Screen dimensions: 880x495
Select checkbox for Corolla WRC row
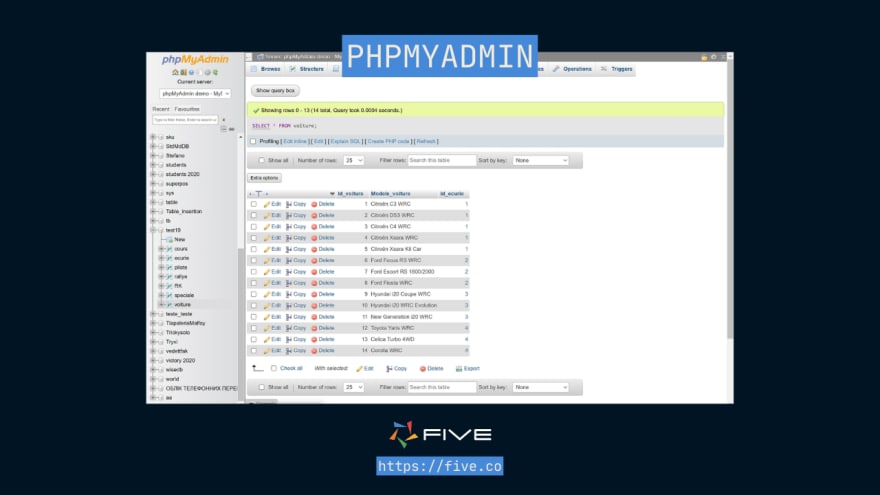coord(254,351)
